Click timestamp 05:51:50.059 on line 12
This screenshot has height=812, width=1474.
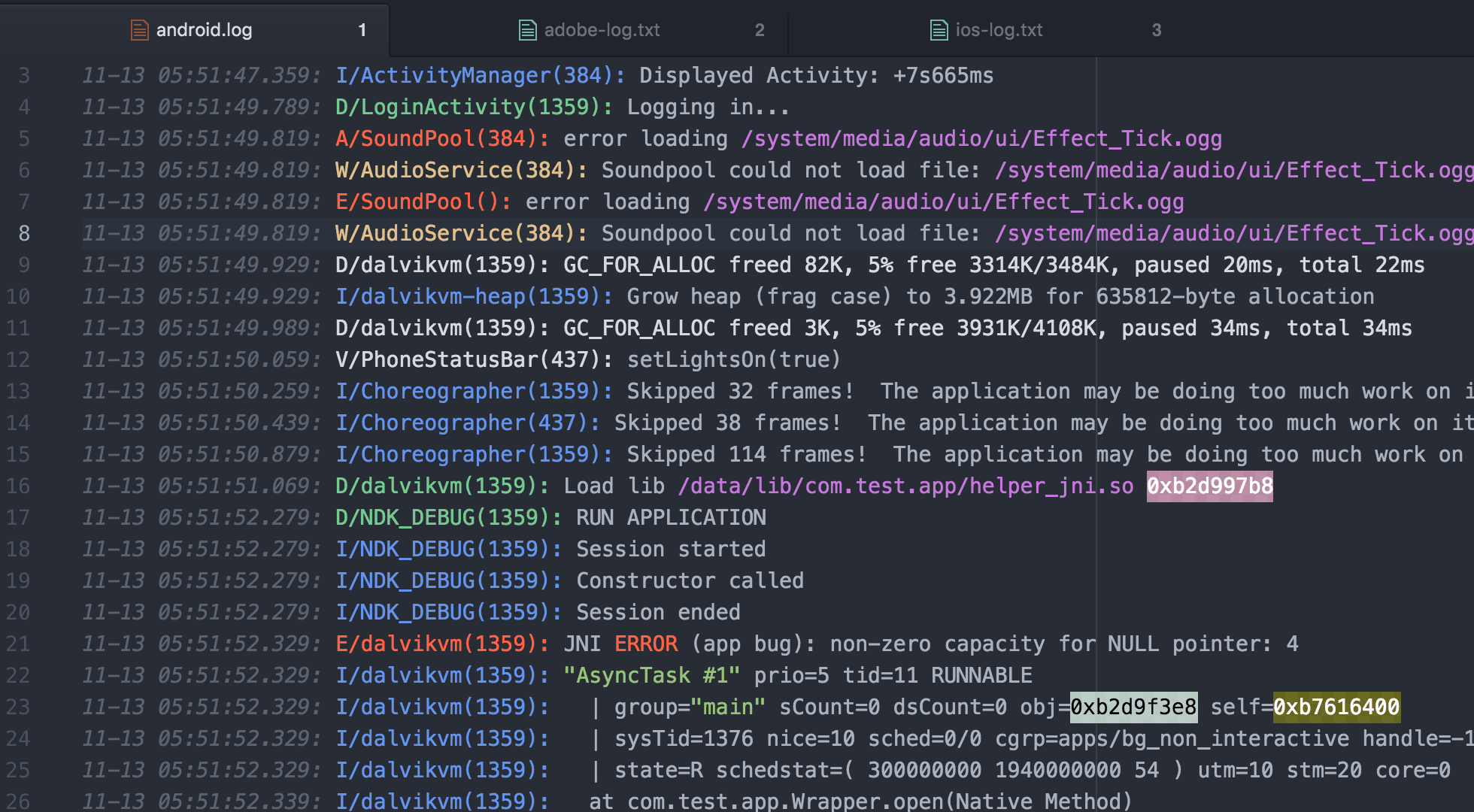(240, 359)
